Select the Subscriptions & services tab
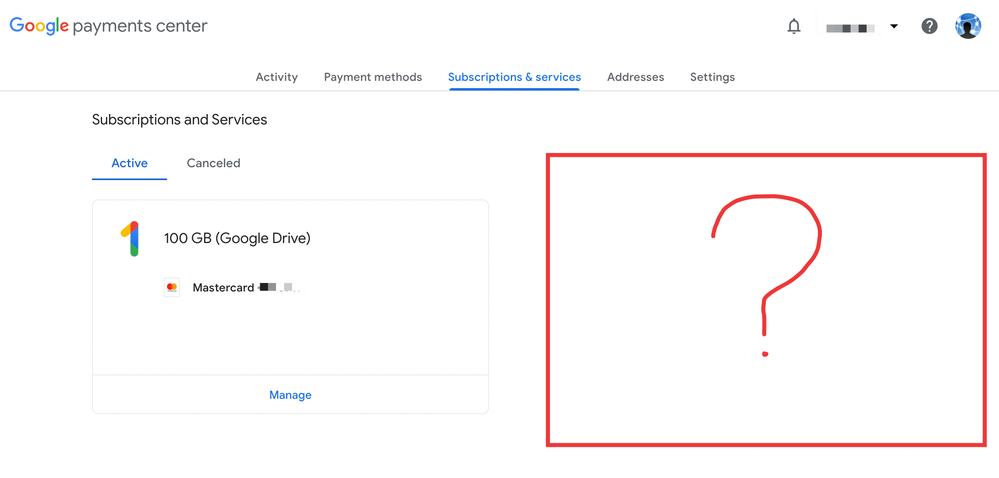Screen dimensions: 999x478 point(514,77)
